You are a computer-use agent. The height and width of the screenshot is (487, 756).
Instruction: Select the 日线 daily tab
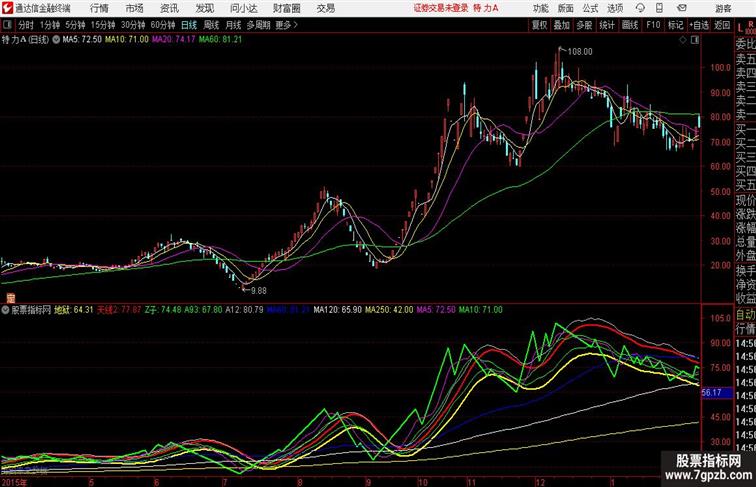(x=189, y=25)
